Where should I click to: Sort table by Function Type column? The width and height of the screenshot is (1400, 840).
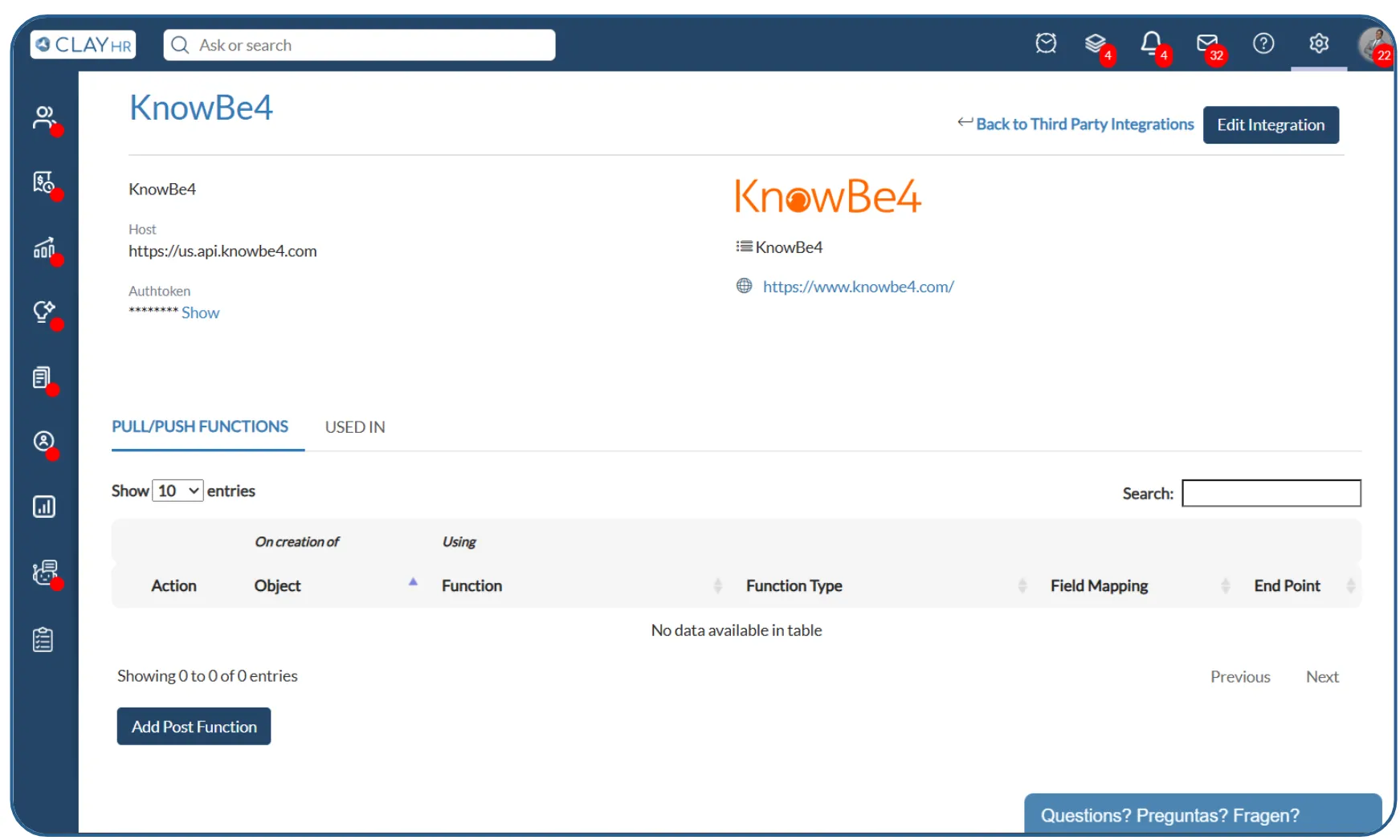pyautogui.click(x=794, y=585)
